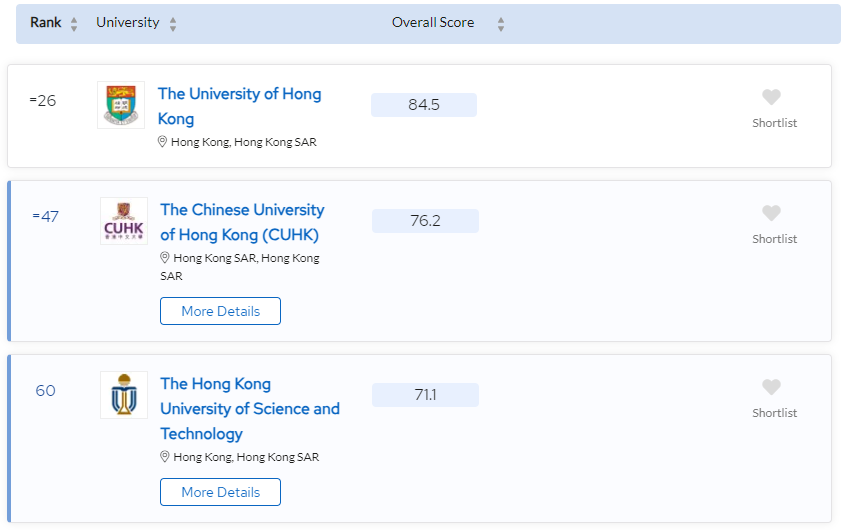Click More Details for CUHK
847x530 pixels.
[x=220, y=311]
